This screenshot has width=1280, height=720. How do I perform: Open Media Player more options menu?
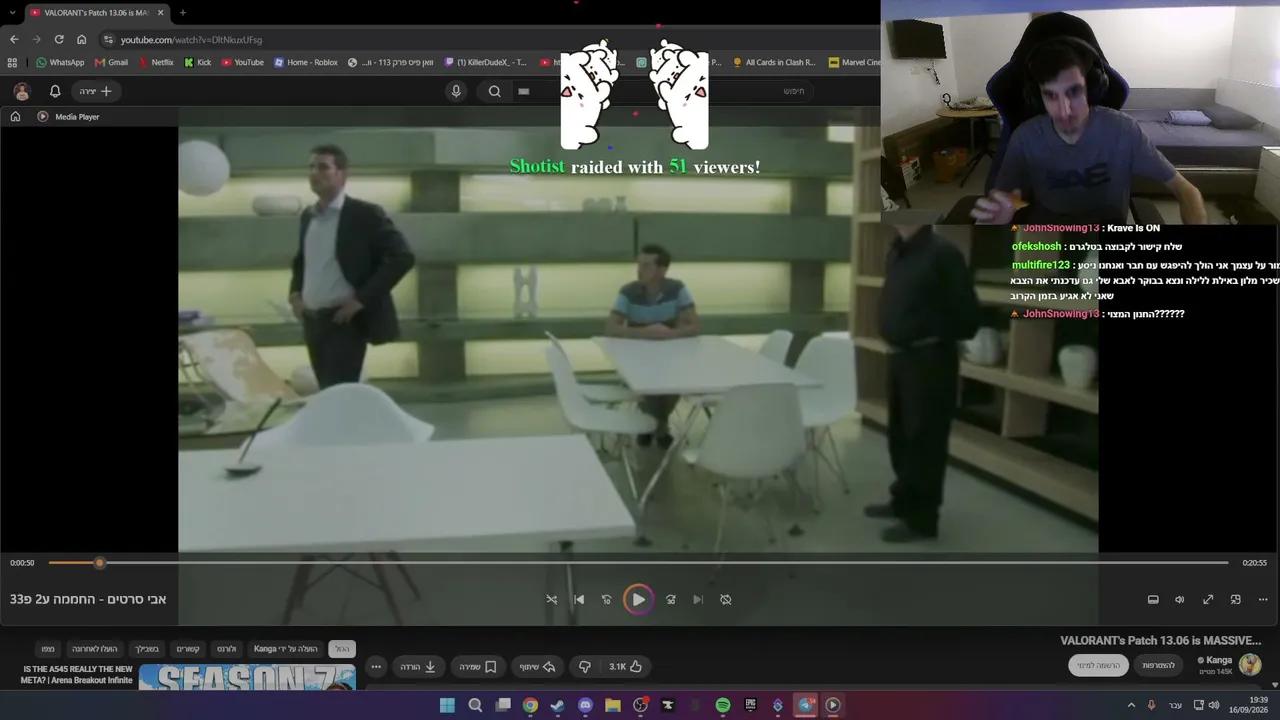(x=1263, y=599)
